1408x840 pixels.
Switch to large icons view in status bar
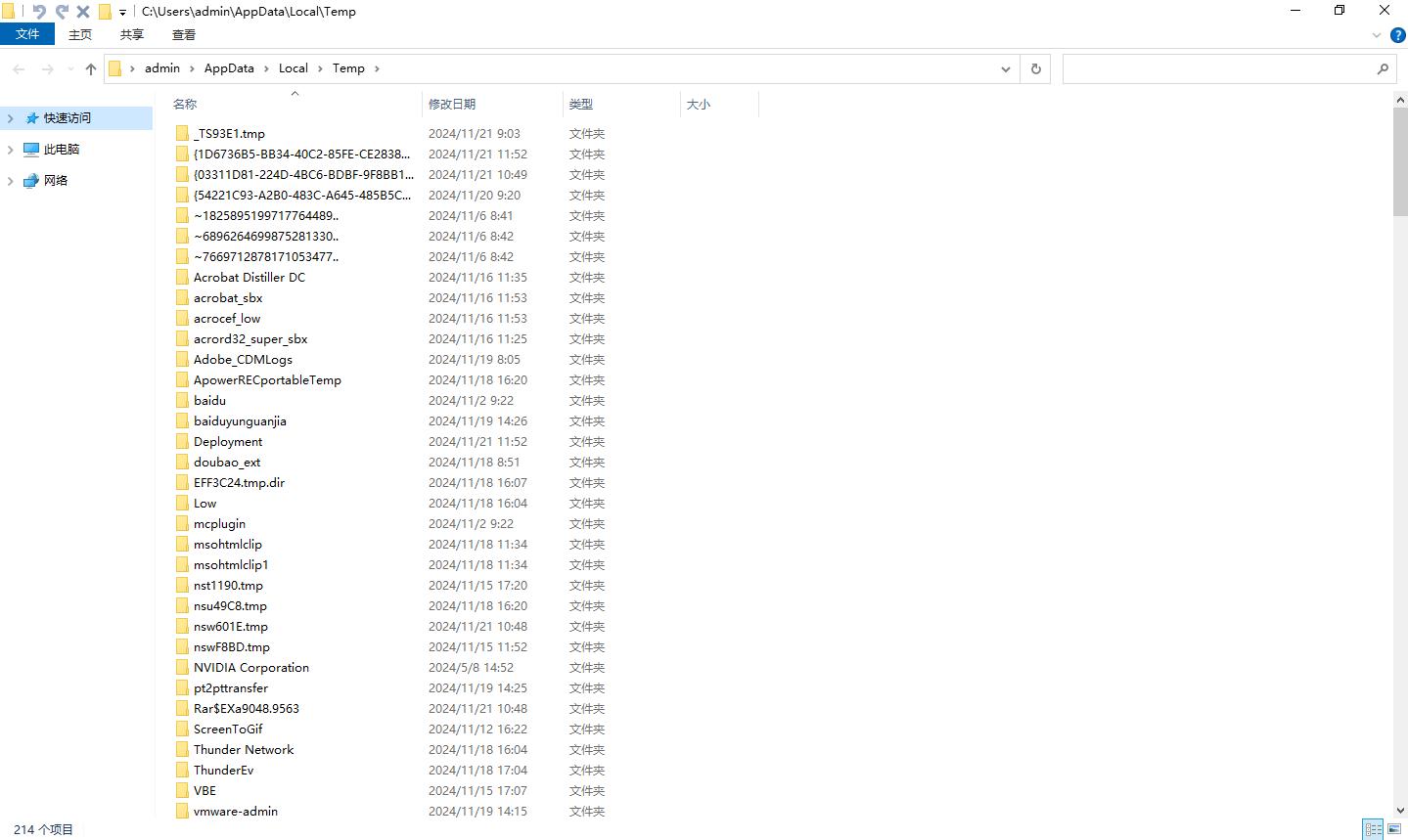click(1394, 829)
